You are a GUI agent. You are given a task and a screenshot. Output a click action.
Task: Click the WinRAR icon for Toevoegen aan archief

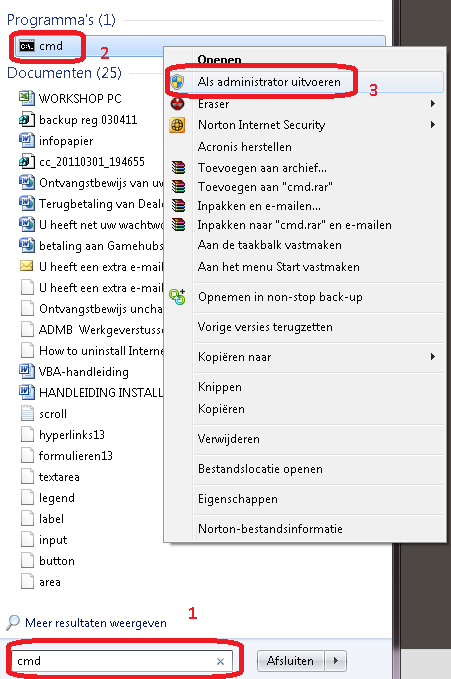(x=178, y=167)
